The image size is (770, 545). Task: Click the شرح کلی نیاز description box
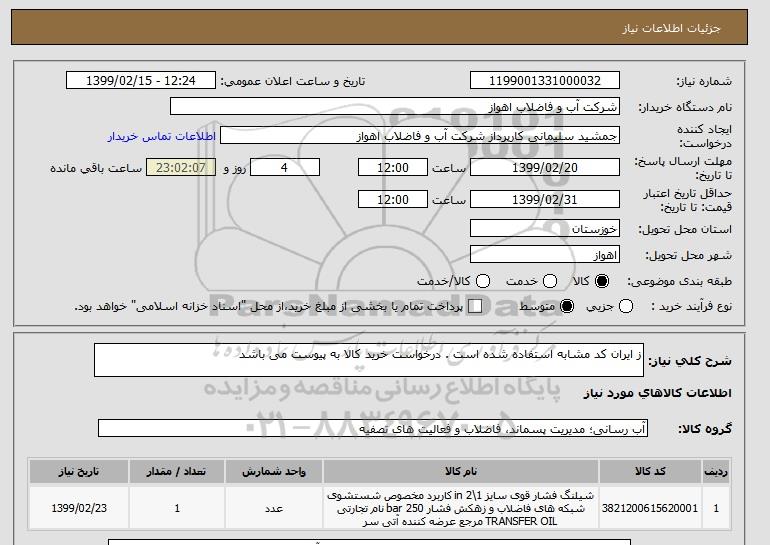pos(369,360)
